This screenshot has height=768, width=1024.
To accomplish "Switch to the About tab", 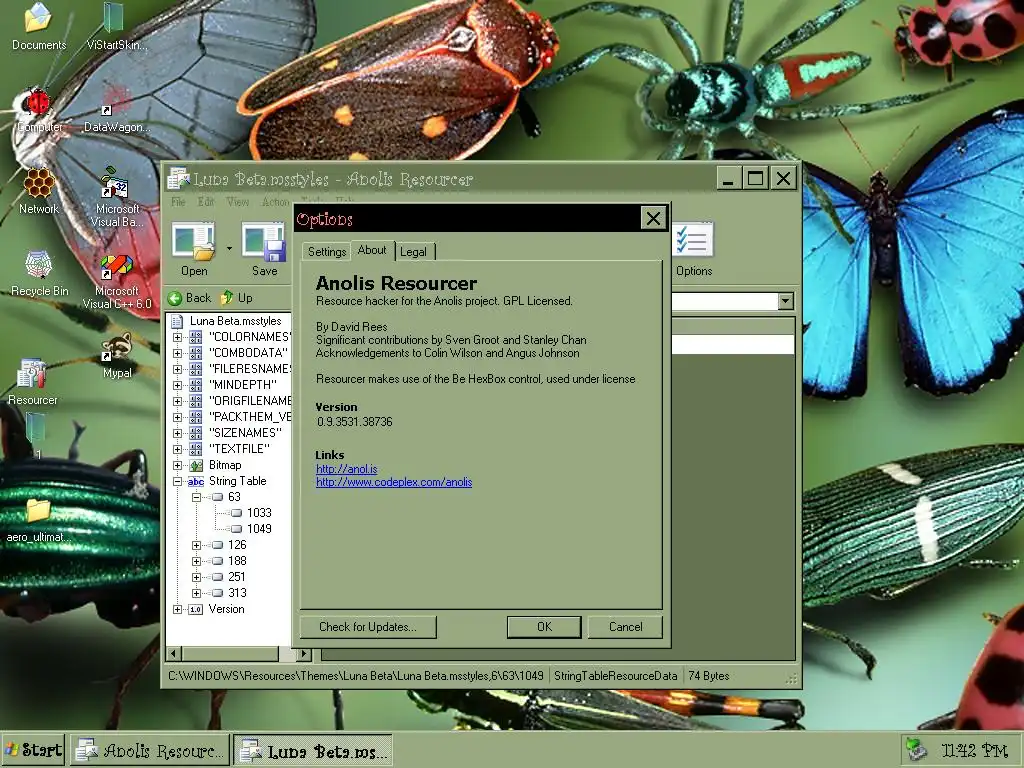I will [x=372, y=250].
